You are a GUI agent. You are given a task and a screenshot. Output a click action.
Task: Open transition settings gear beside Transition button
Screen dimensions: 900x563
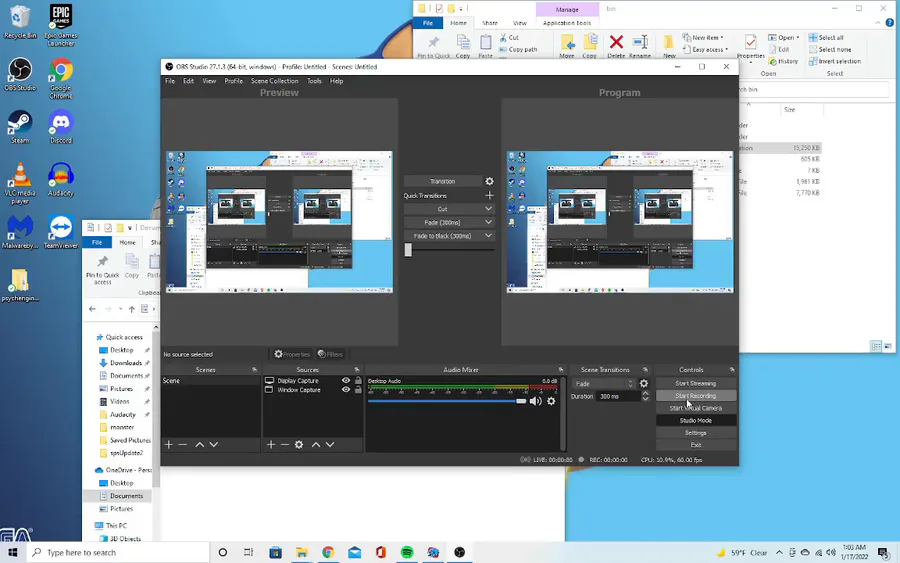pyautogui.click(x=490, y=181)
